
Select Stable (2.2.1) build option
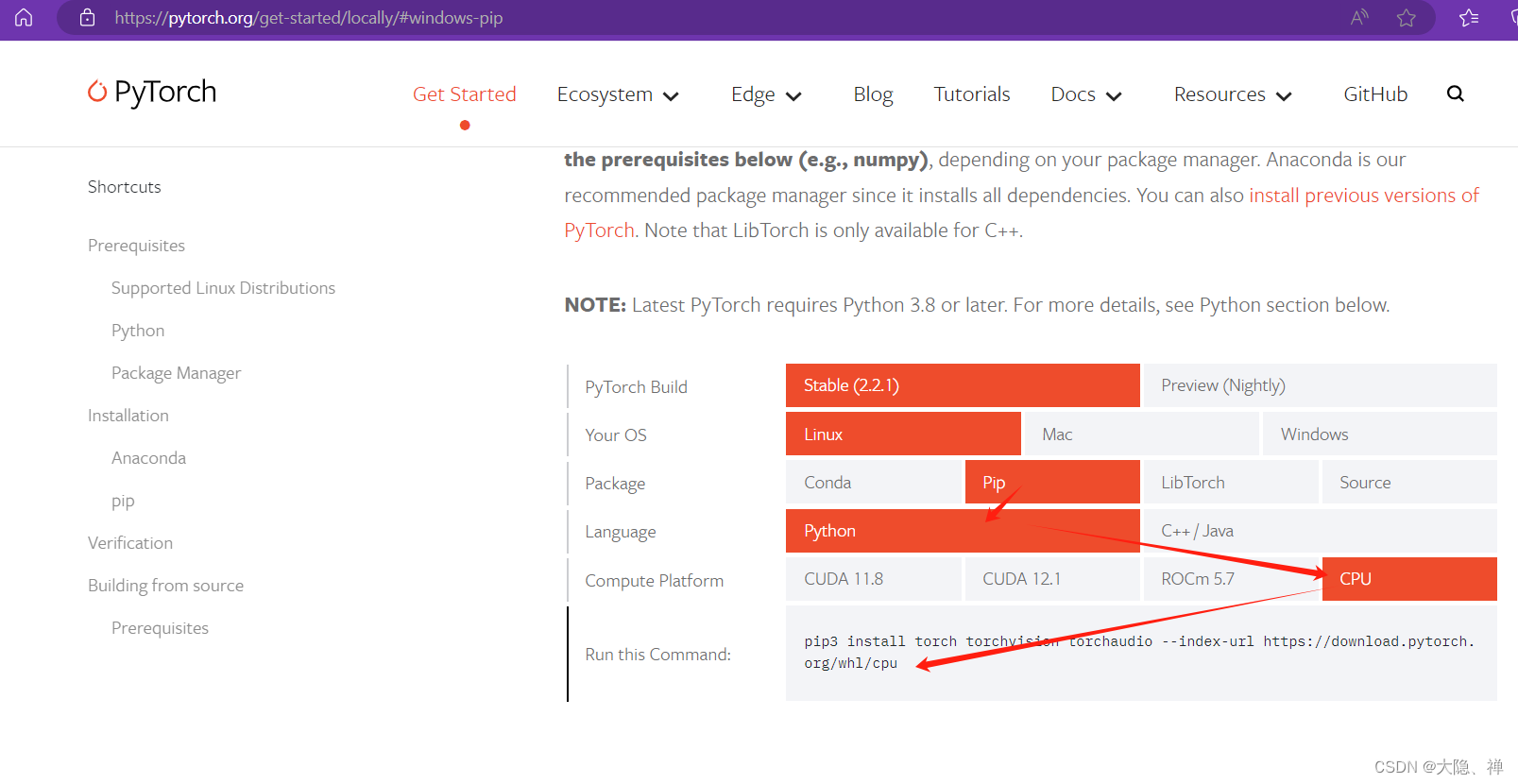[x=963, y=385]
